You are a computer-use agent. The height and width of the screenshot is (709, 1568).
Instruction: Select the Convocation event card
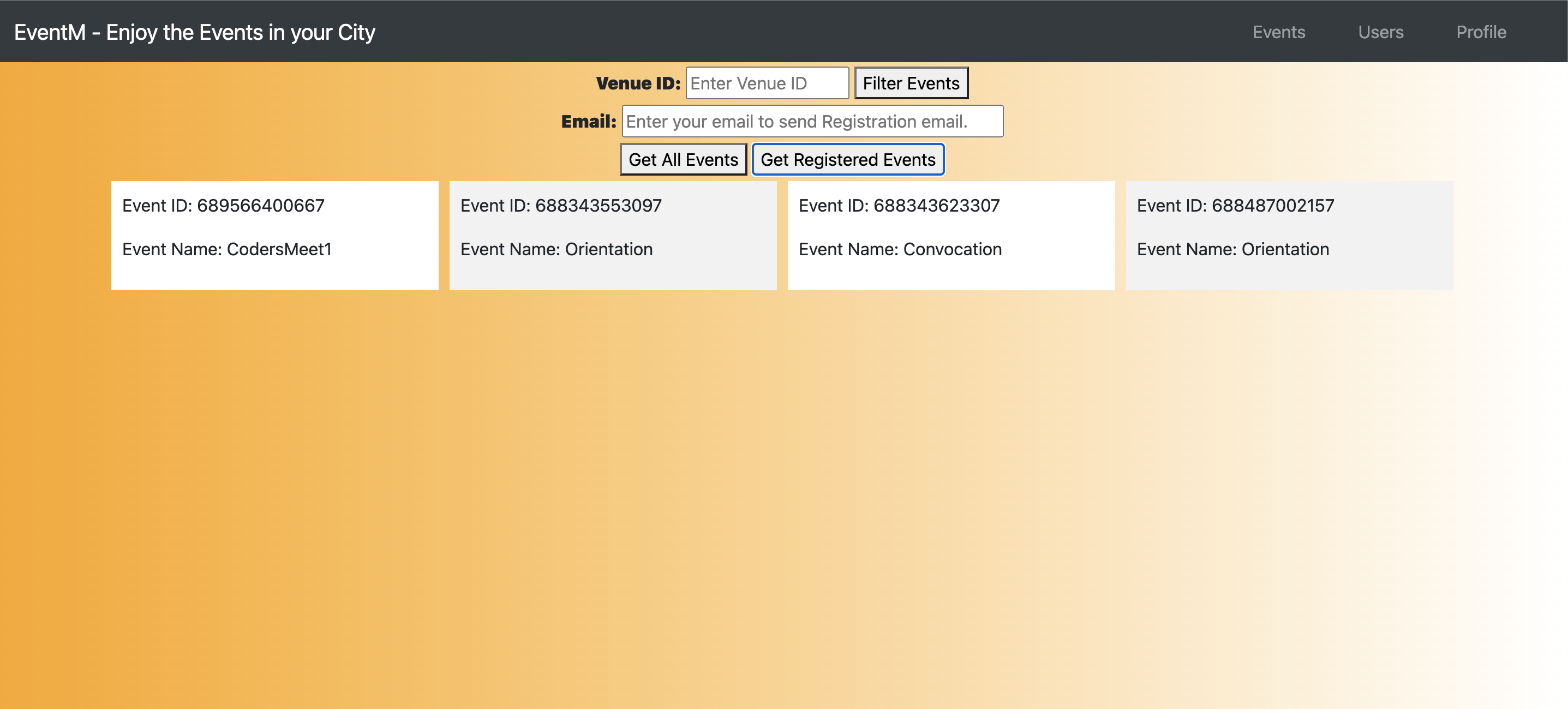click(950, 235)
